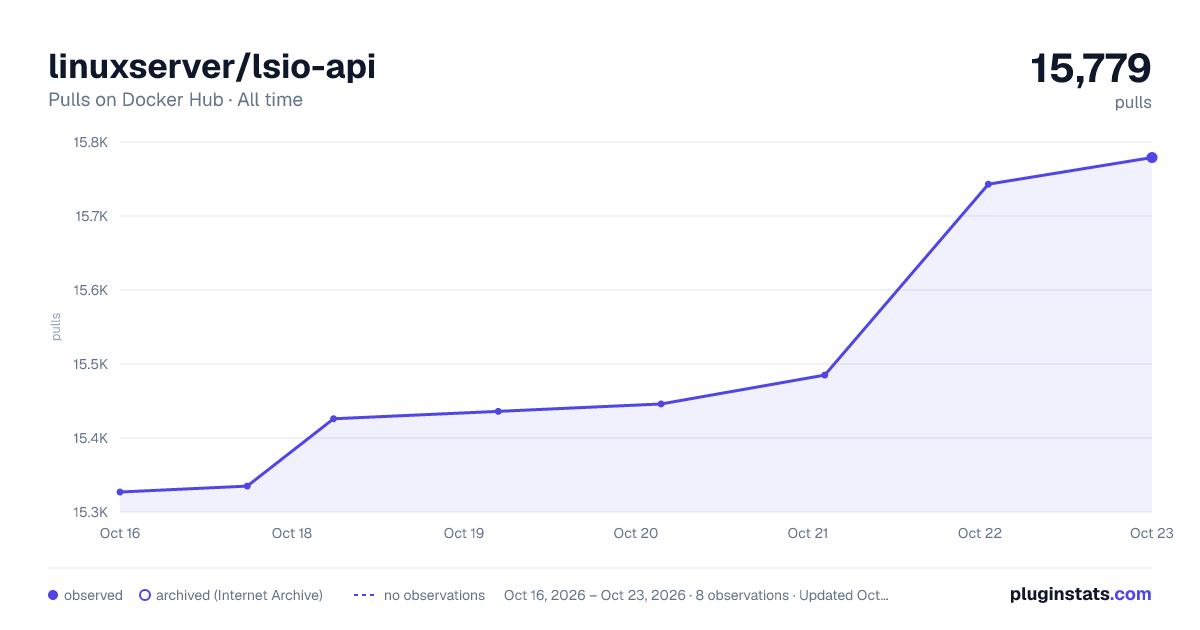Click the 'pulls' label under 15,779
1200x630 pixels.
pyautogui.click(x=1133, y=103)
